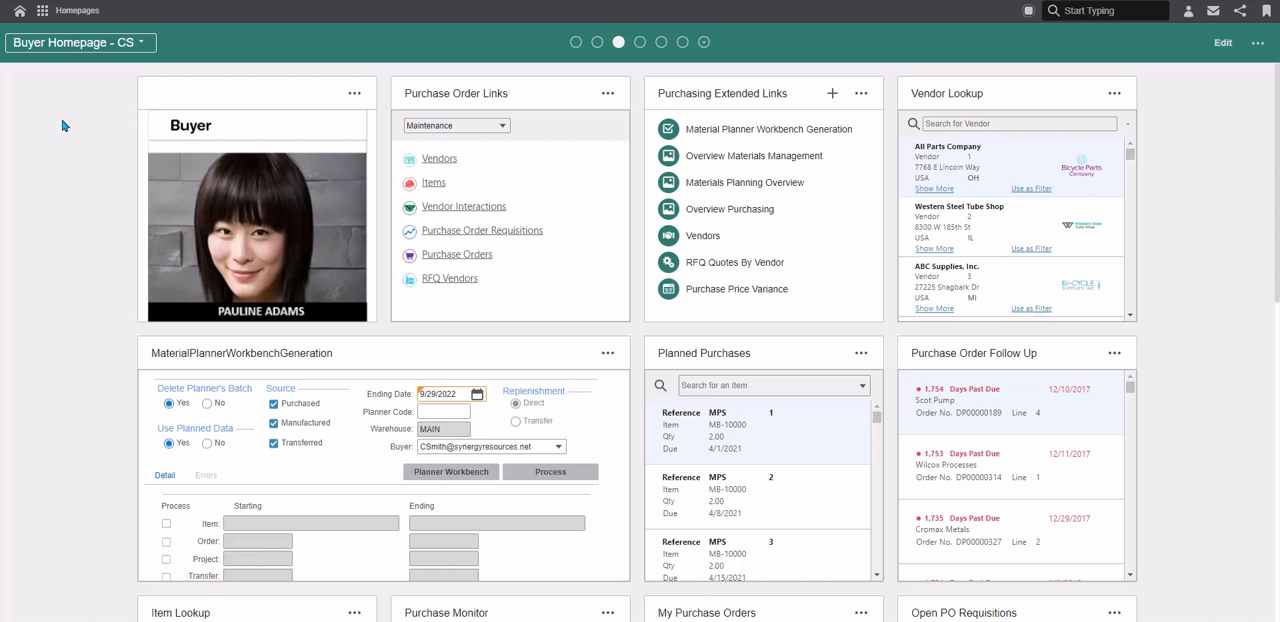Click RFQ Quotes By Vendor icon
1280x622 pixels.
[668, 262]
